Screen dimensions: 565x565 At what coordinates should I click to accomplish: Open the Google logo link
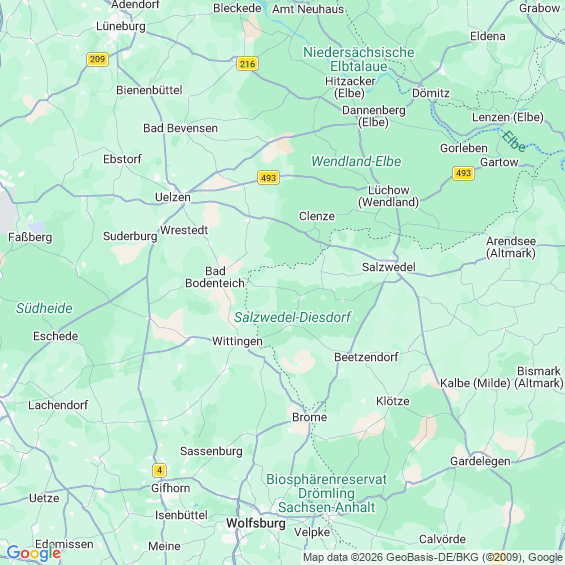34,553
